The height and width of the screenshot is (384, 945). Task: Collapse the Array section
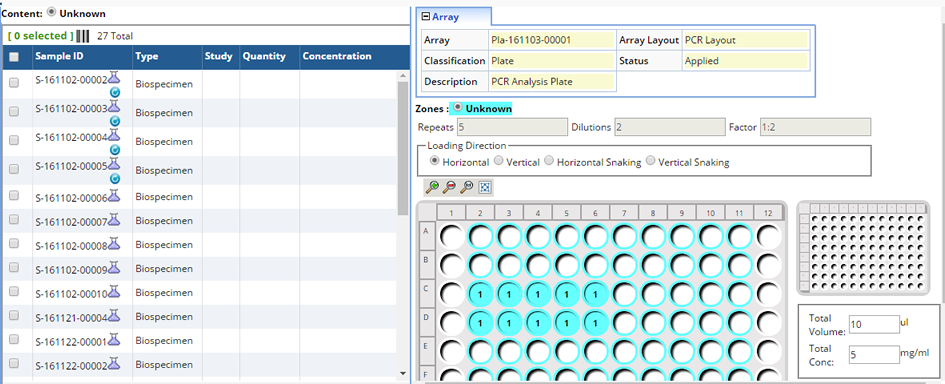(x=426, y=17)
